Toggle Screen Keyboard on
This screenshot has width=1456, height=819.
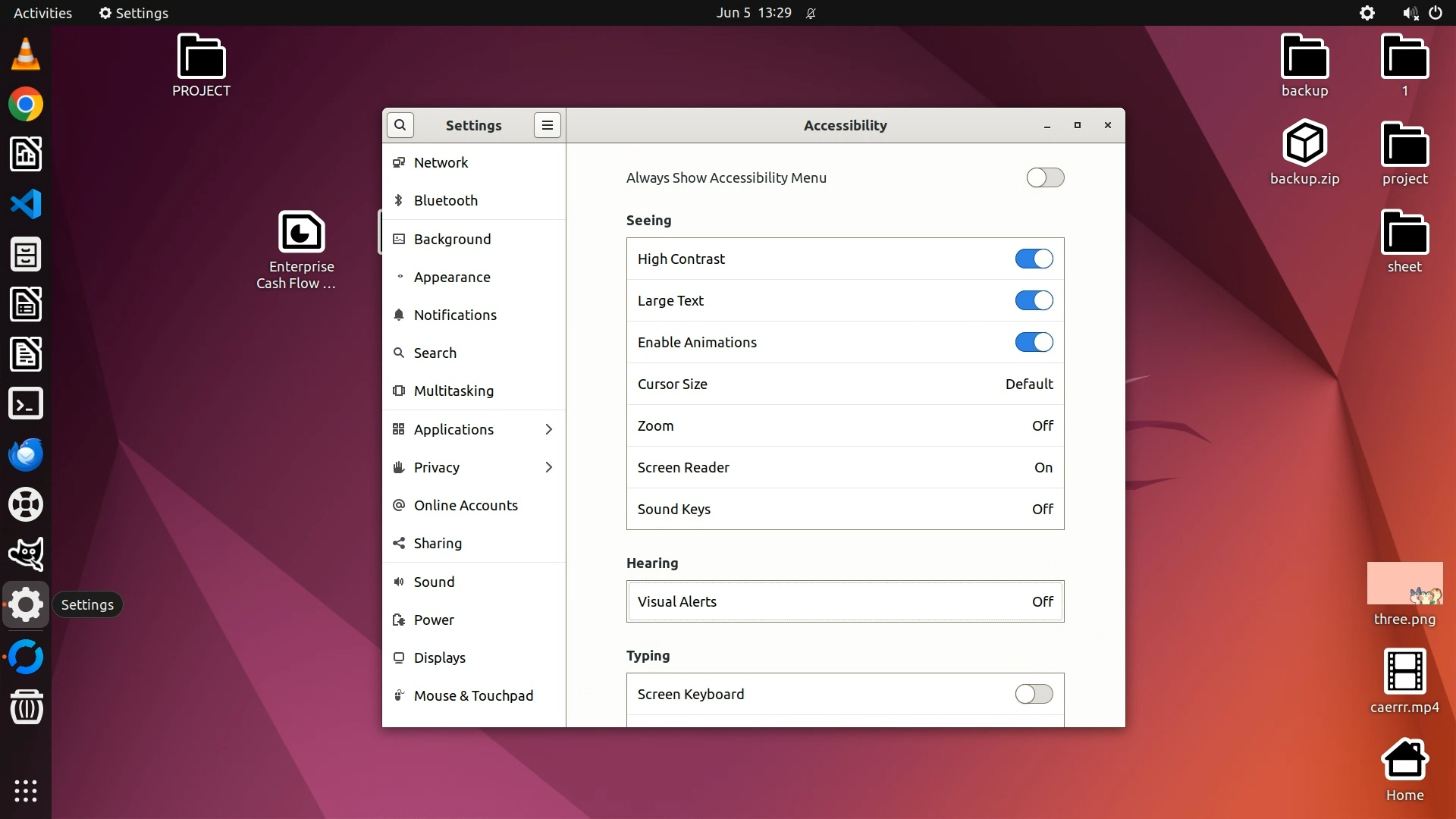[x=1034, y=694]
